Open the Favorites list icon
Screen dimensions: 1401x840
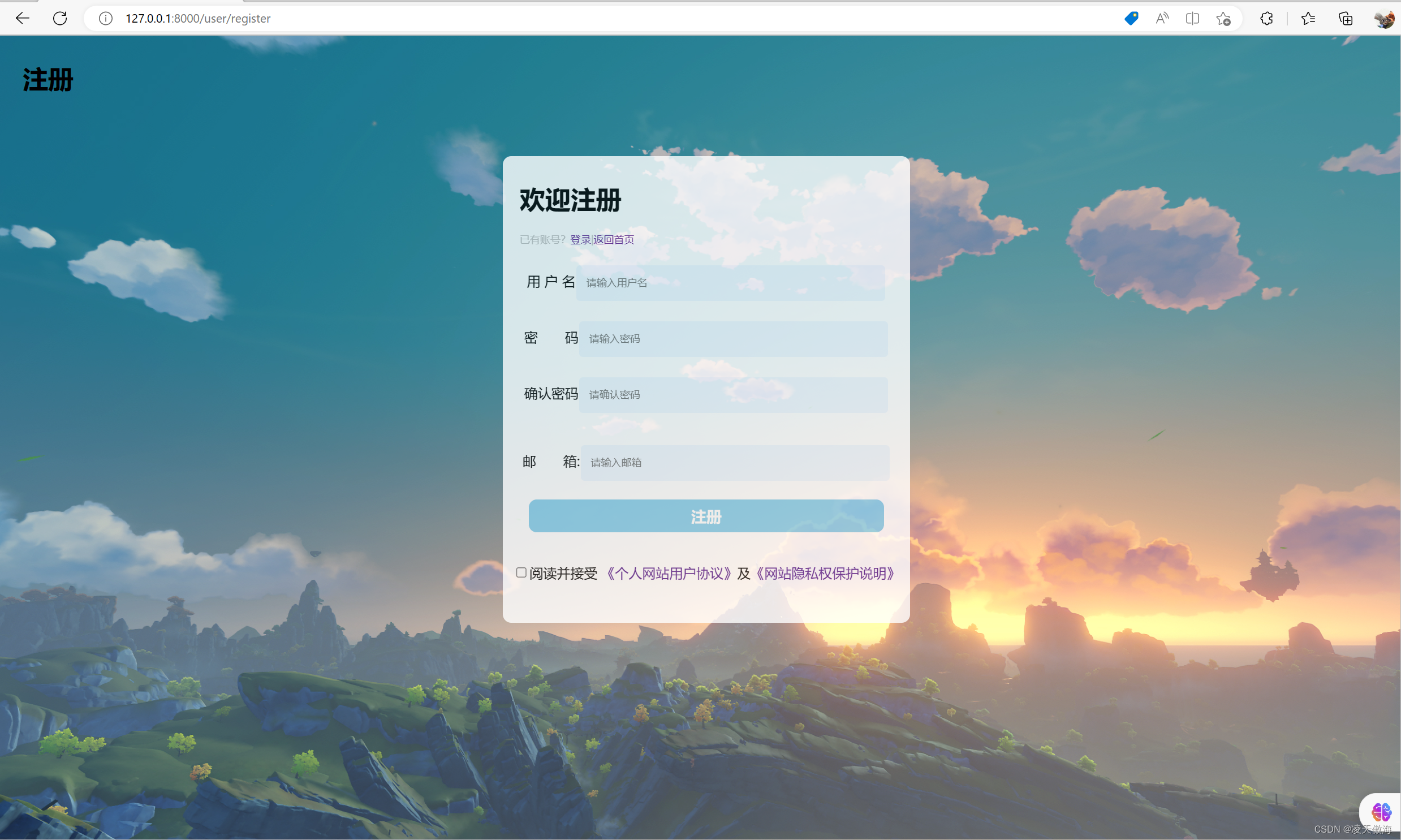[x=1308, y=18]
